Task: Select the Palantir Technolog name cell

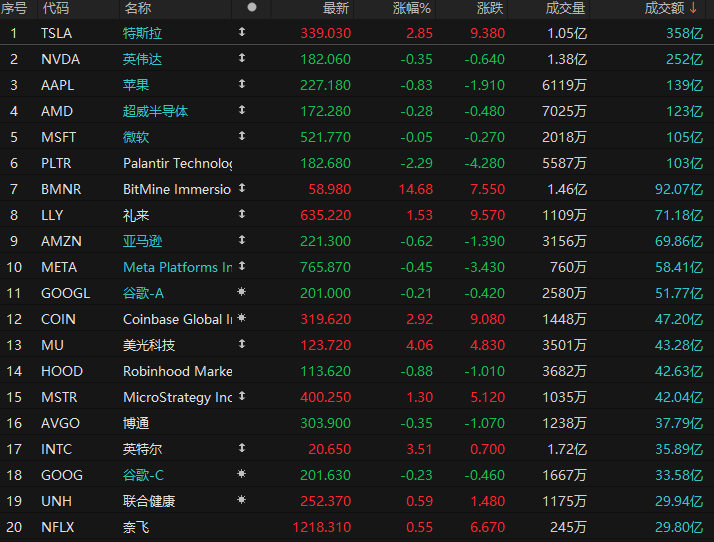Action: pos(178,163)
